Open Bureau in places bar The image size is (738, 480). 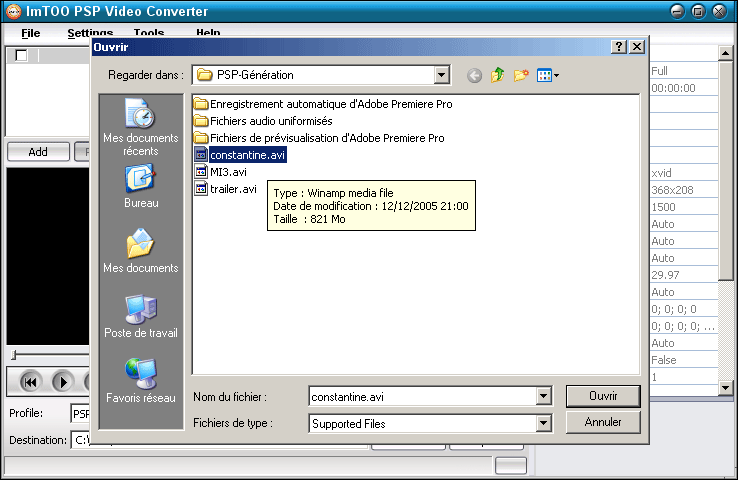[141, 186]
